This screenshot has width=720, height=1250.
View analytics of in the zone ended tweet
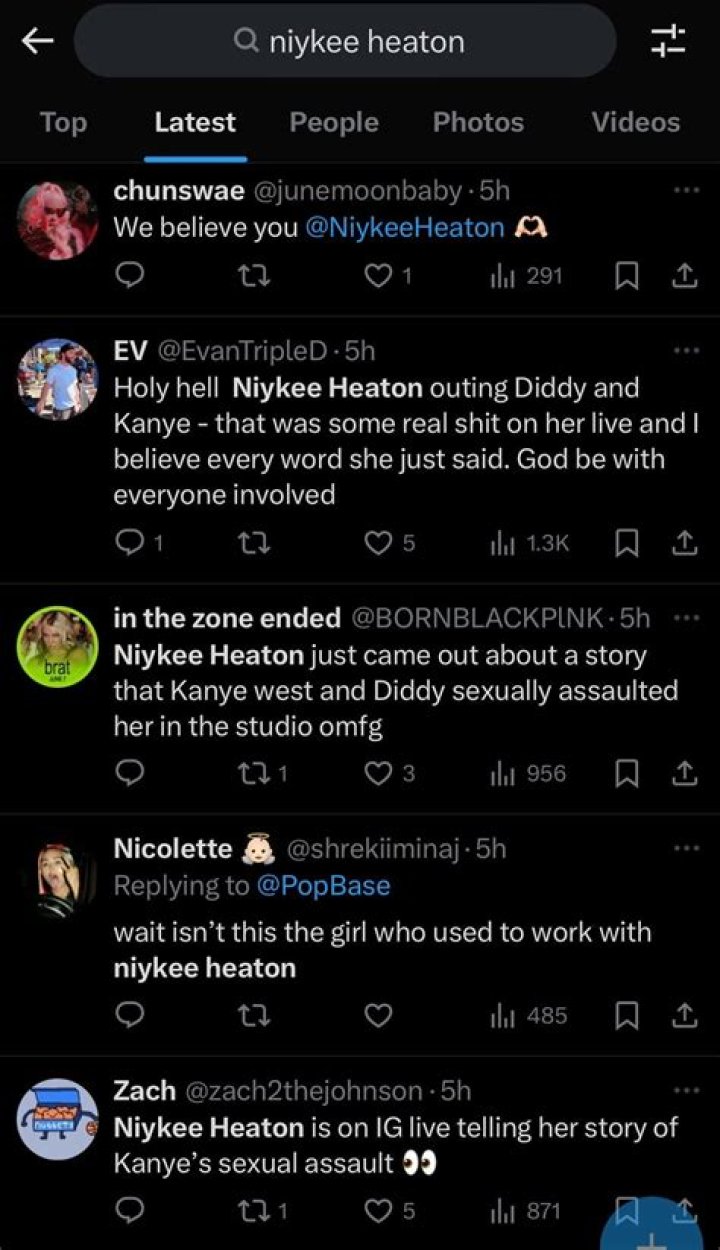tap(527, 774)
